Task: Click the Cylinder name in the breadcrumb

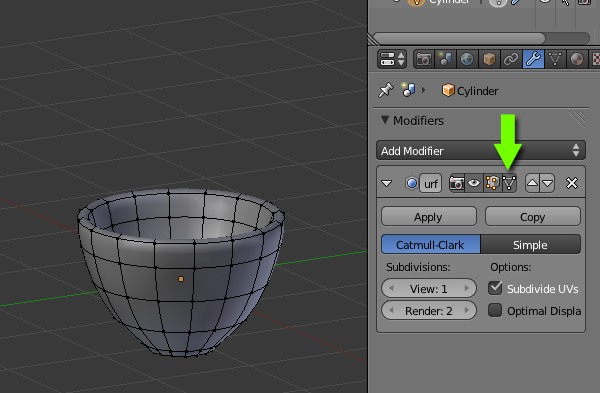Action: click(478, 91)
